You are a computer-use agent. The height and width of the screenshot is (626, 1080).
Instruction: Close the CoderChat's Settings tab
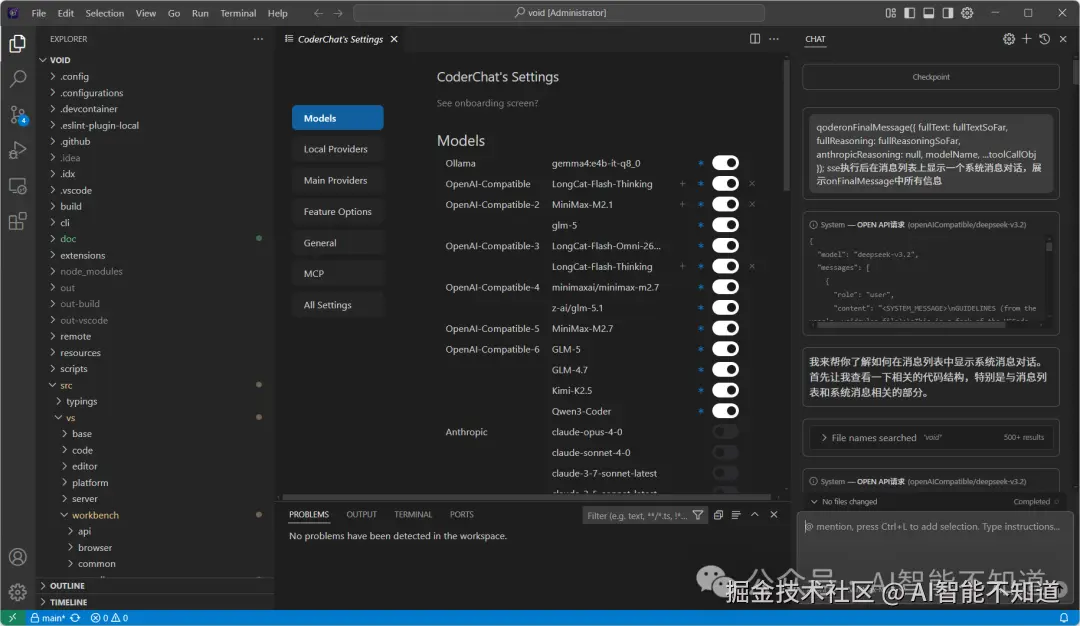pos(394,39)
